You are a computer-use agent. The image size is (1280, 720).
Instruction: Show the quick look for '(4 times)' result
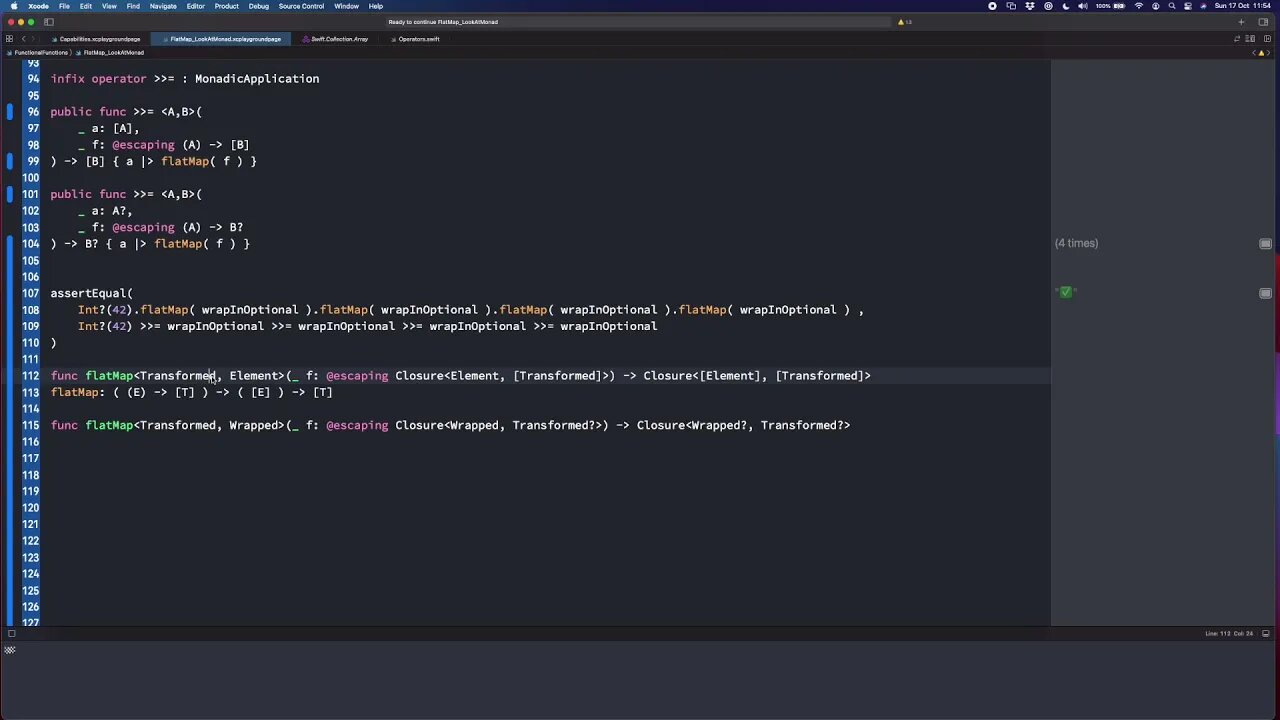1265,244
